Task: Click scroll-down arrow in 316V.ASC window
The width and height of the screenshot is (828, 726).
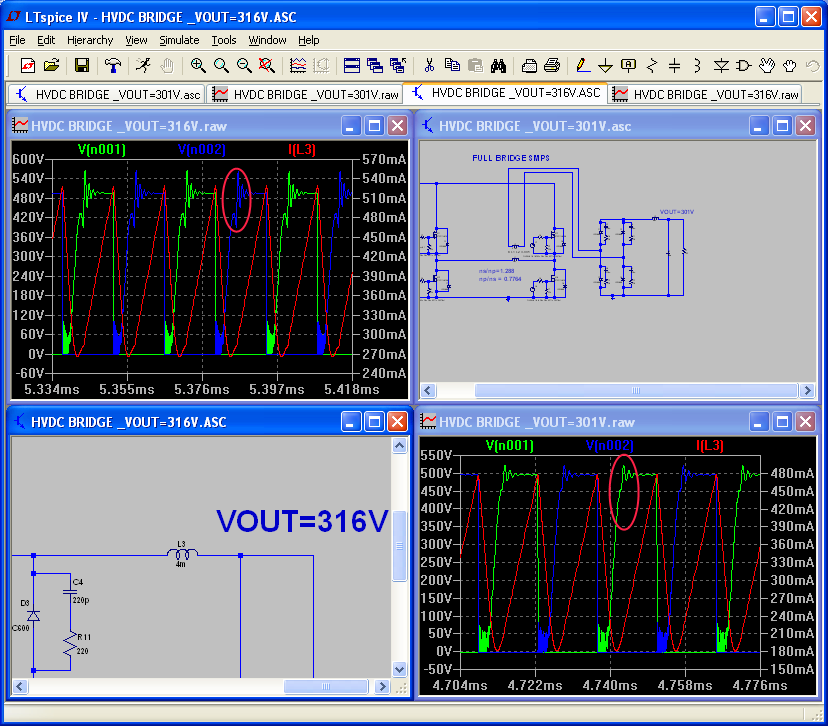Action: point(400,670)
